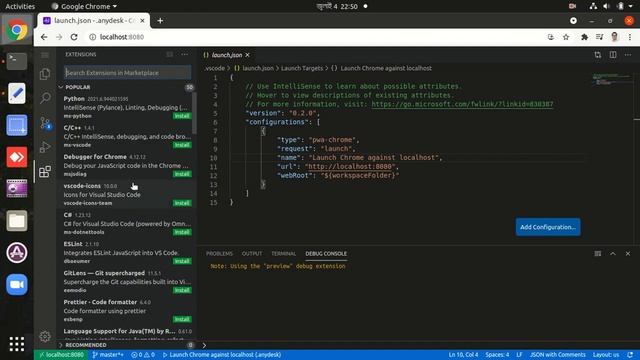
Task: Select the Extensions view icon
Action: 45,171
